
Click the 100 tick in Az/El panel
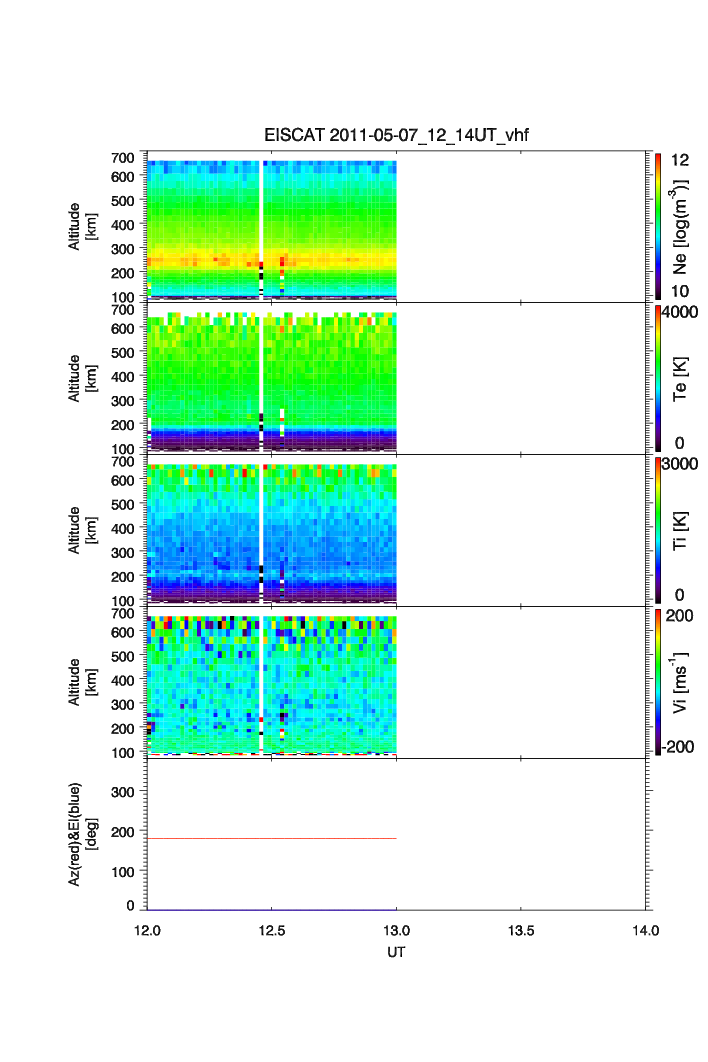(x=123, y=872)
